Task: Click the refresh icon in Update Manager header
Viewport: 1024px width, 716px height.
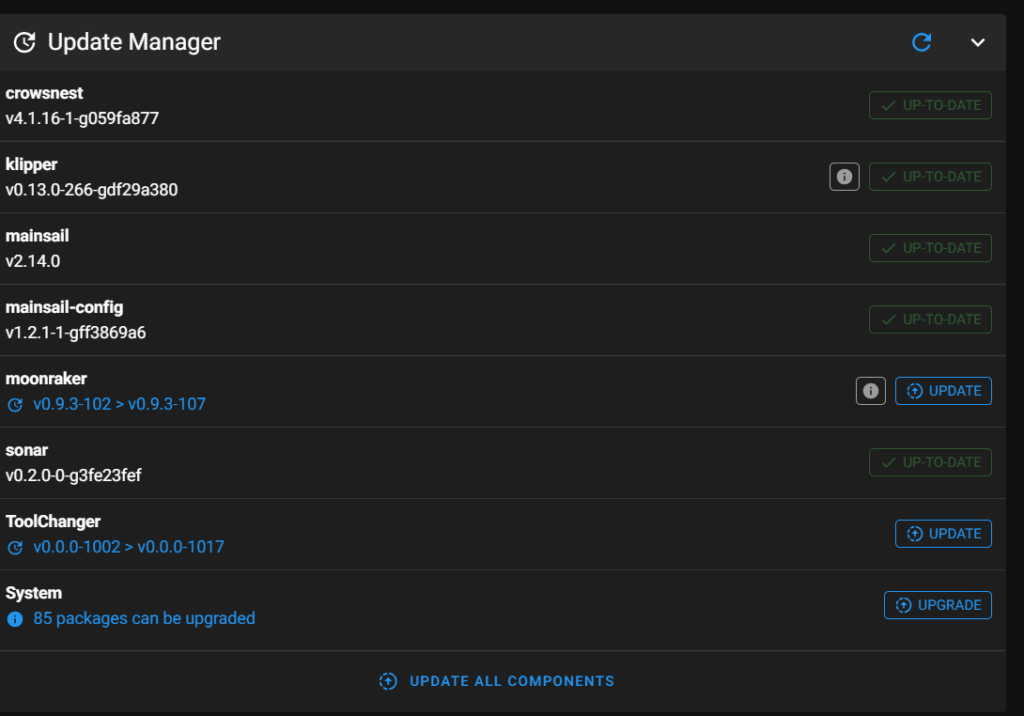Action: coord(922,42)
